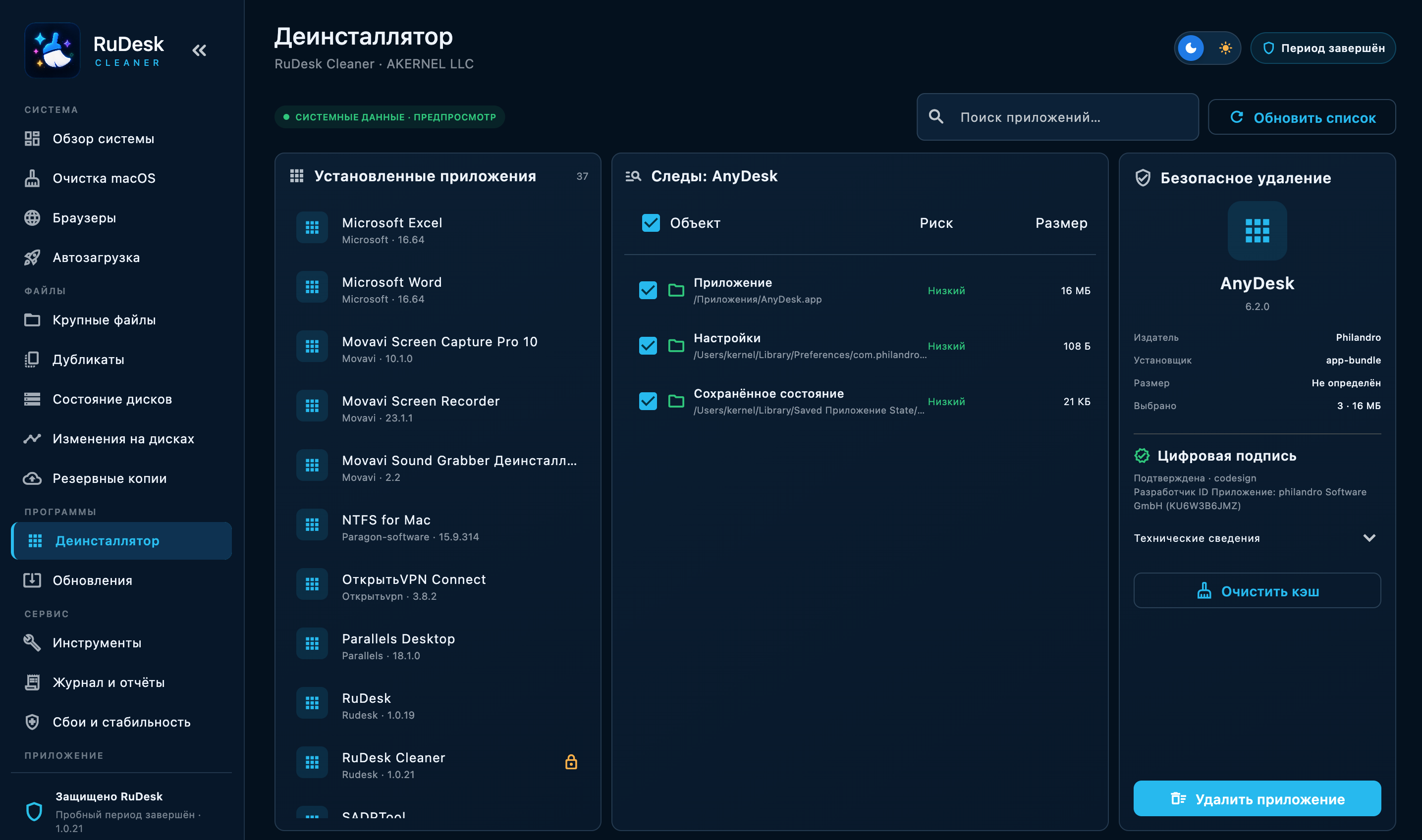Click folder icon of Настройки row
1422x840 pixels.
coord(676,346)
